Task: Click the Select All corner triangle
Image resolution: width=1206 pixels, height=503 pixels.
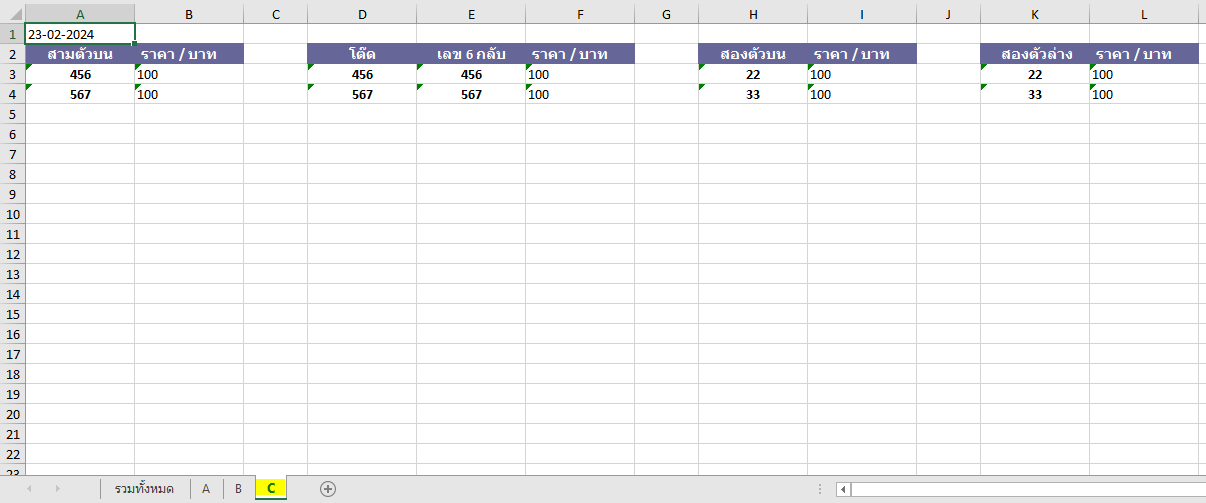Action: pyautogui.click(x=11, y=14)
